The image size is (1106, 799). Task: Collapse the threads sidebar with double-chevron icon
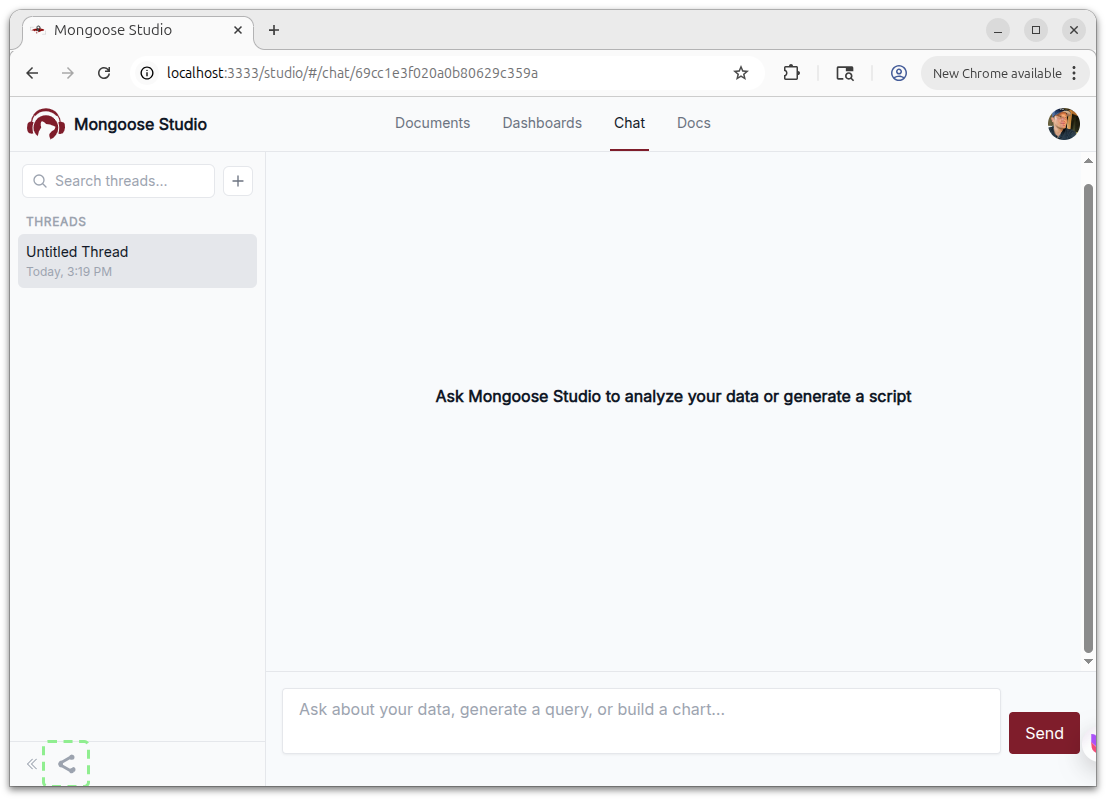tap(32, 764)
